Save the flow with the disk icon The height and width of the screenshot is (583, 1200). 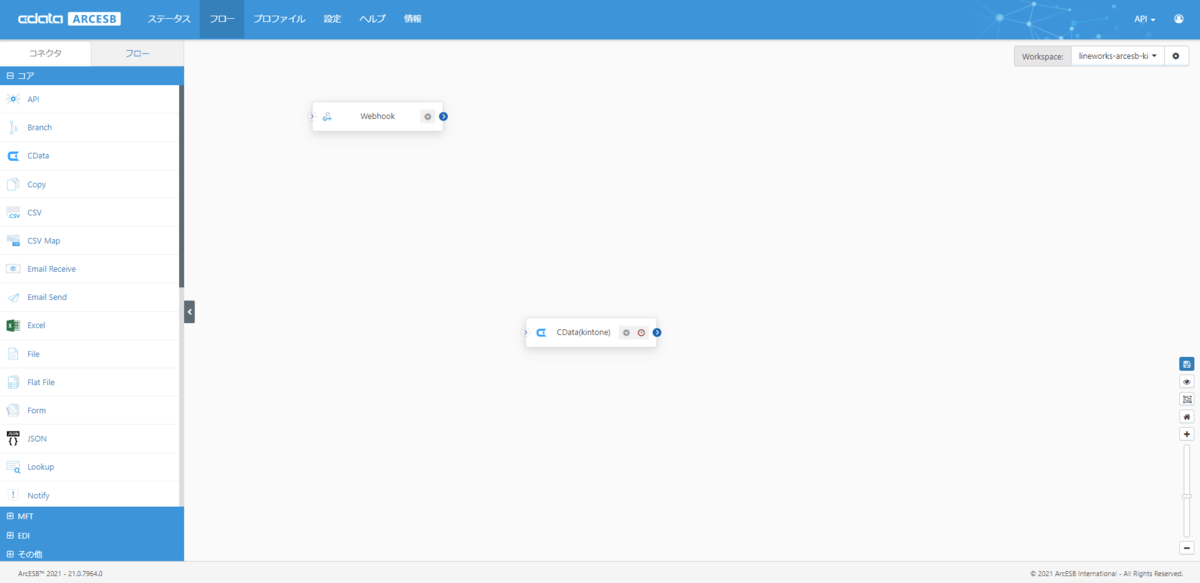point(1187,364)
